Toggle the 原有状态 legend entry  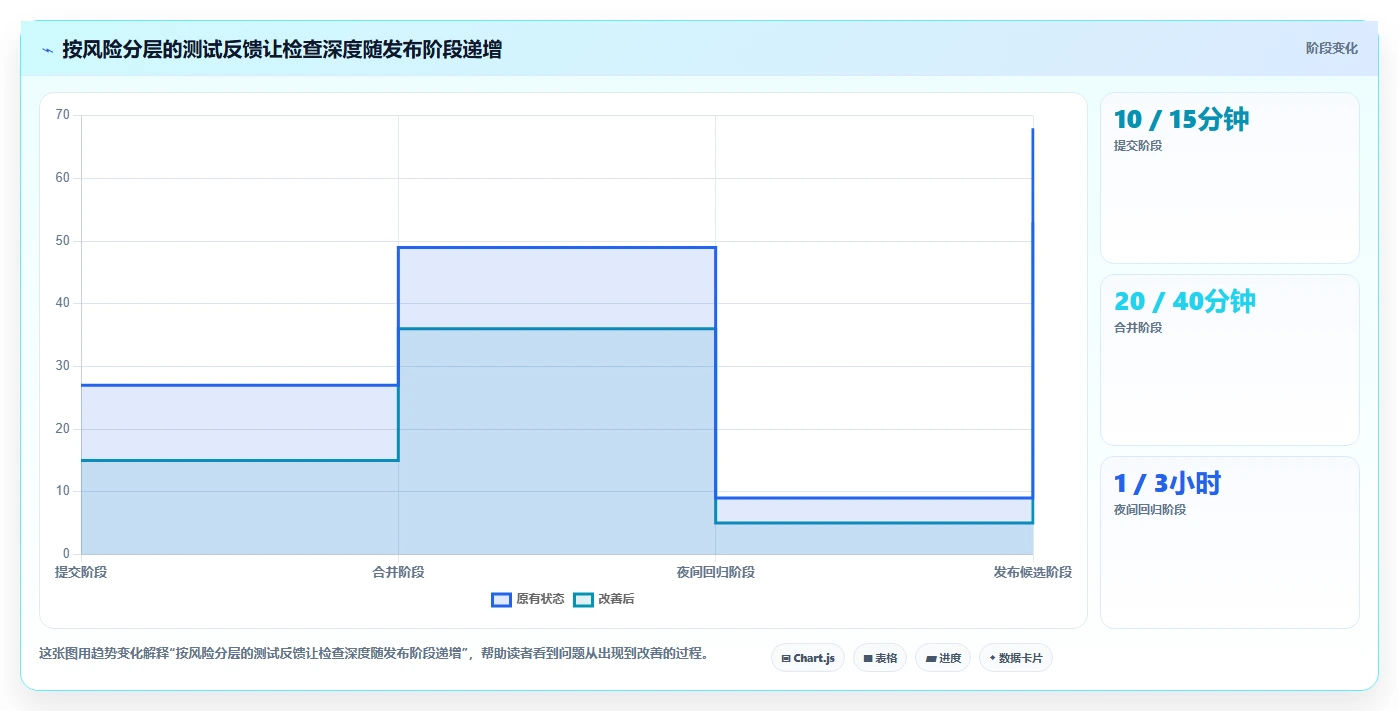pos(528,599)
